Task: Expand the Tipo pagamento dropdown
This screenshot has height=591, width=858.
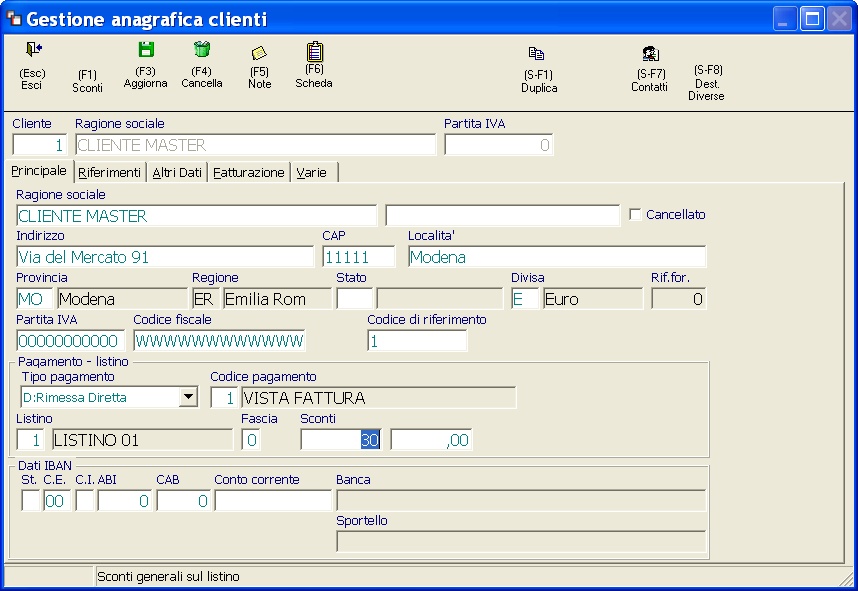Action: (x=188, y=397)
